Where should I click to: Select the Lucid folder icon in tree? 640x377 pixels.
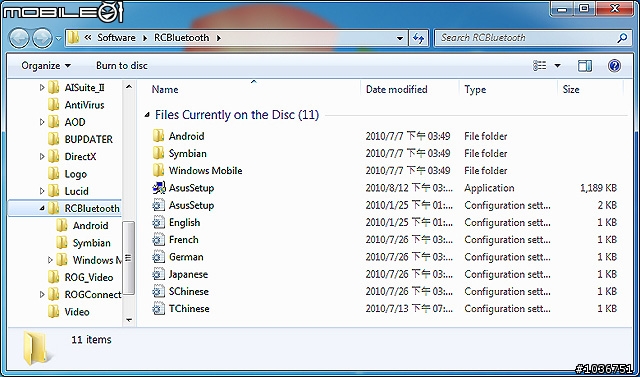pyautogui.click(x=53, y=191)
